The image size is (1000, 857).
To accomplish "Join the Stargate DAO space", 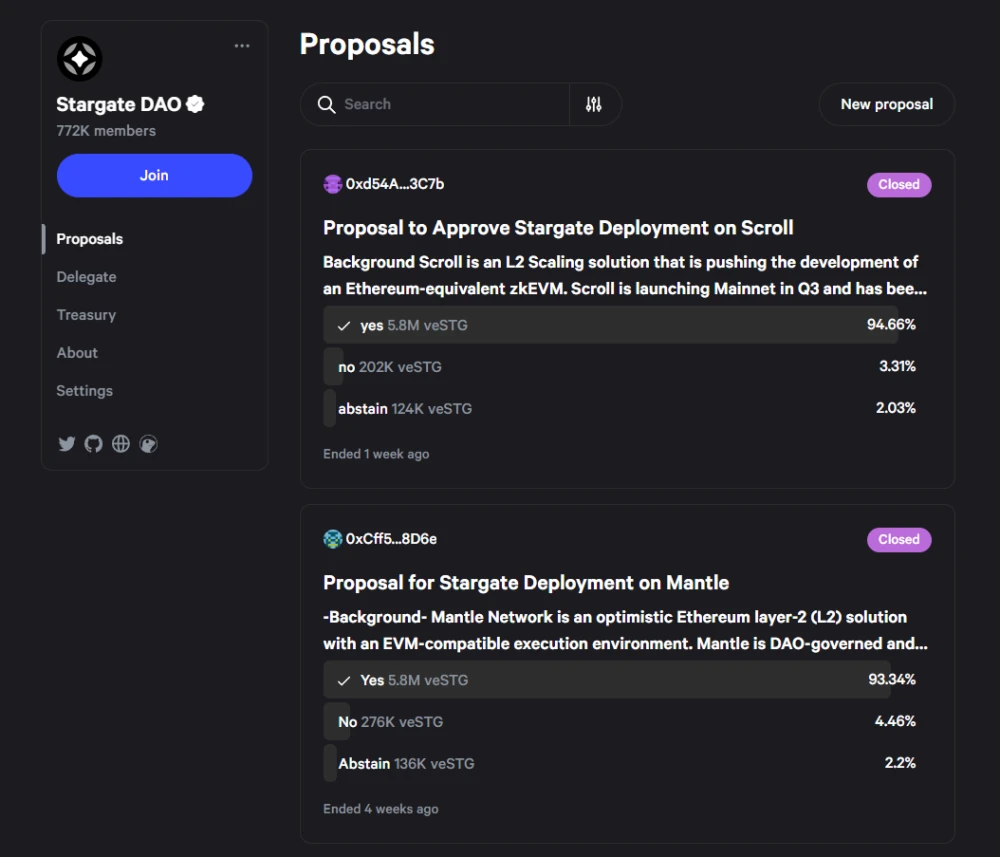I will (154, 175).
